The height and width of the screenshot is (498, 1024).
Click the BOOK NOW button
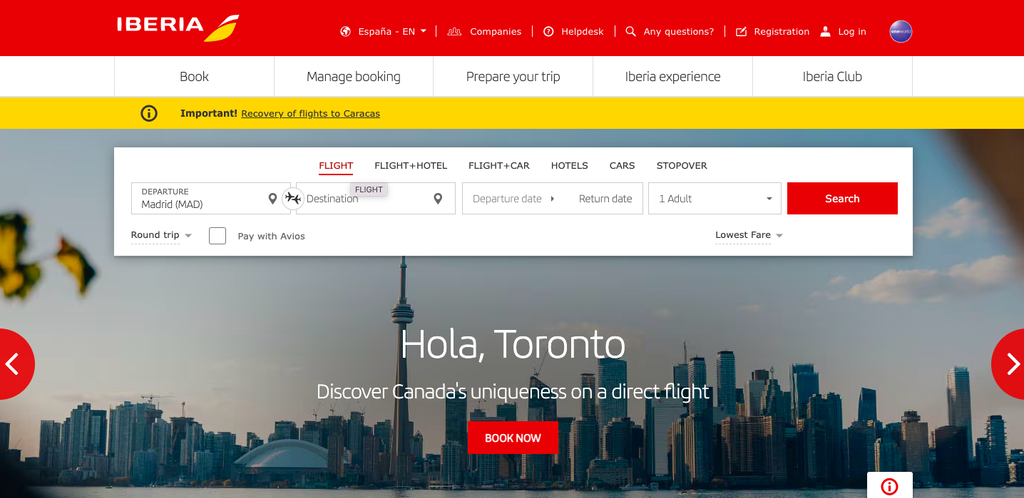[x=513, y=438]
